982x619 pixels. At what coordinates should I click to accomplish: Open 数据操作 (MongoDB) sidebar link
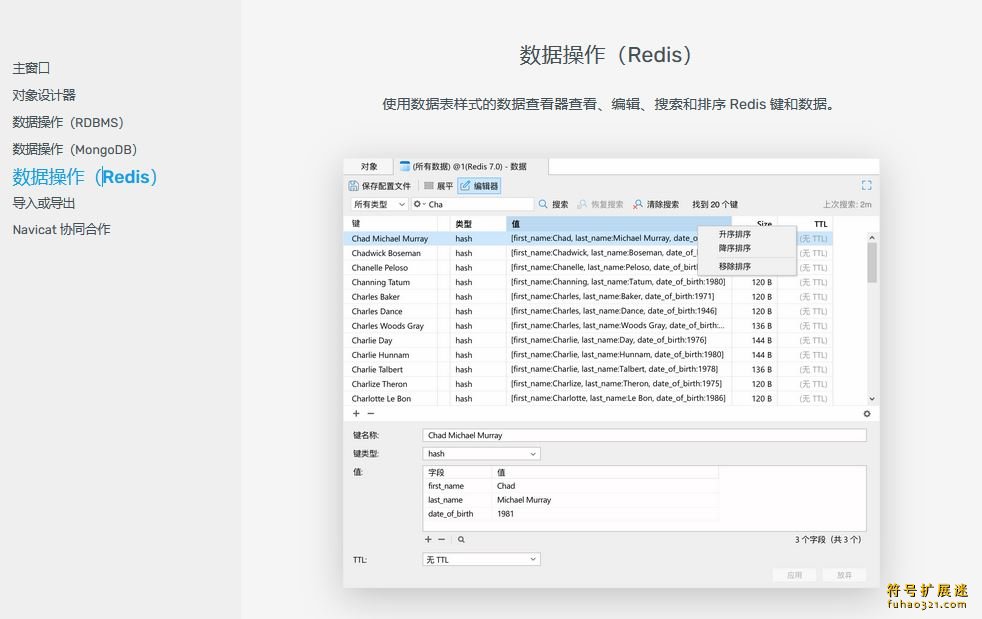pos(75,149)
